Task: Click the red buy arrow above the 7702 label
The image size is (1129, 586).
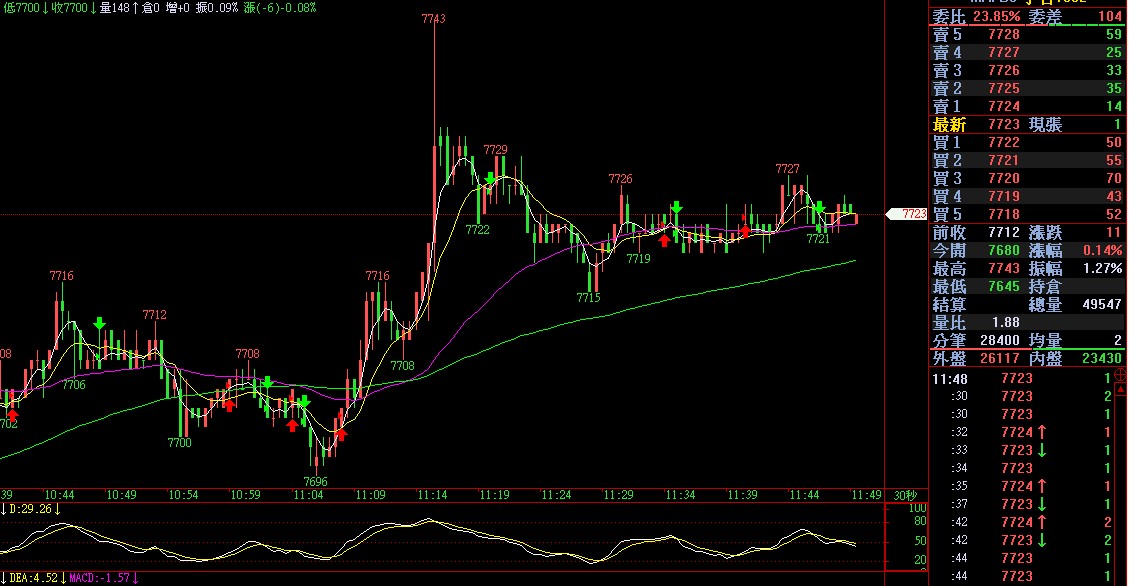Action: [12, 414]
